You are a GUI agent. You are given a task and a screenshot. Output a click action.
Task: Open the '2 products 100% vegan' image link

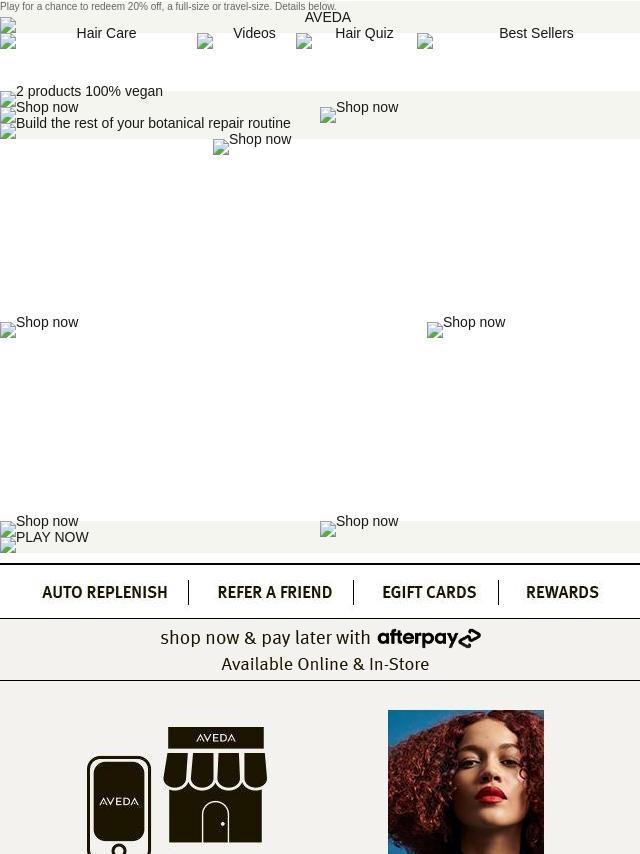(89, 92)
